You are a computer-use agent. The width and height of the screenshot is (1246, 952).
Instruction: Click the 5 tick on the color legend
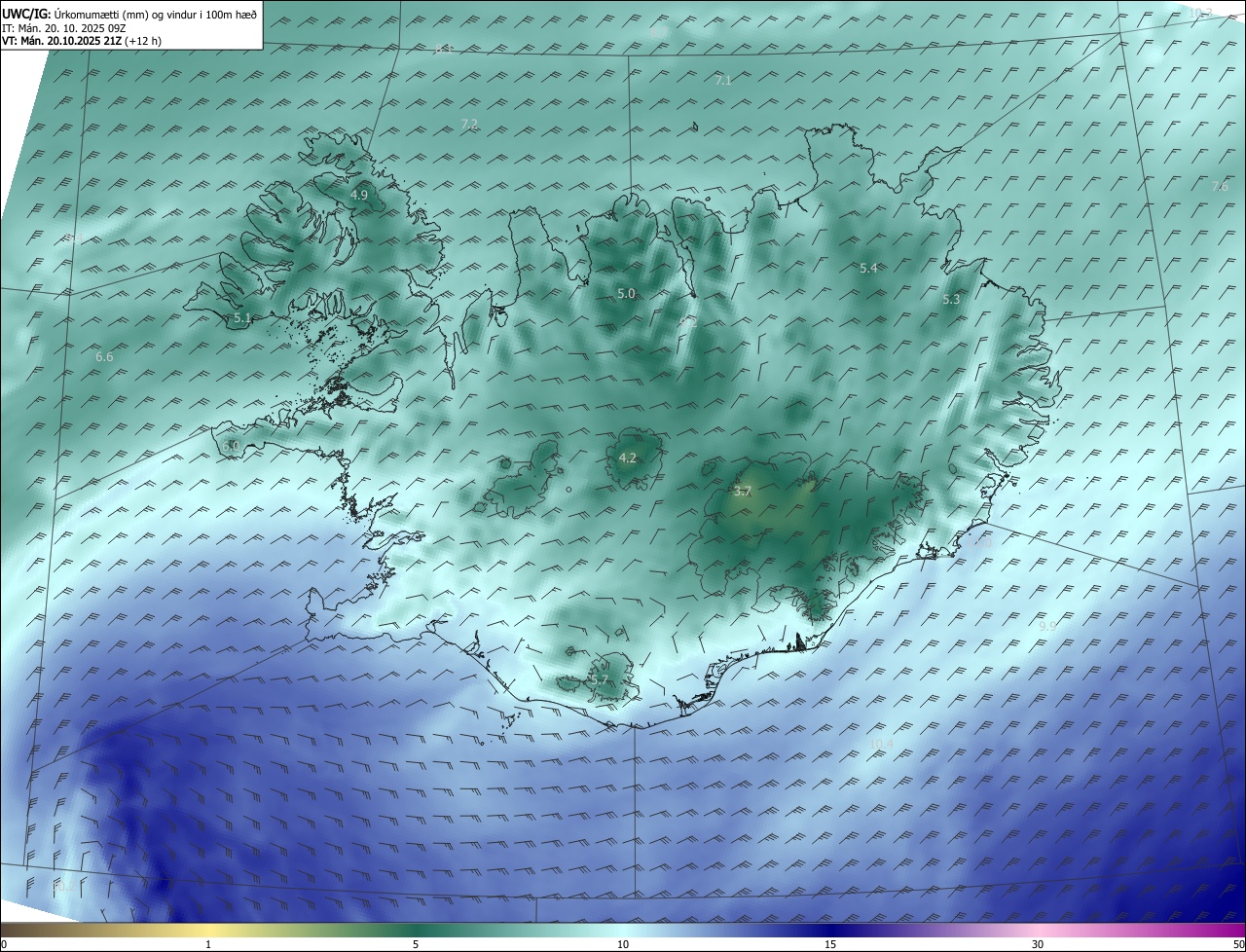coord(416,944)
